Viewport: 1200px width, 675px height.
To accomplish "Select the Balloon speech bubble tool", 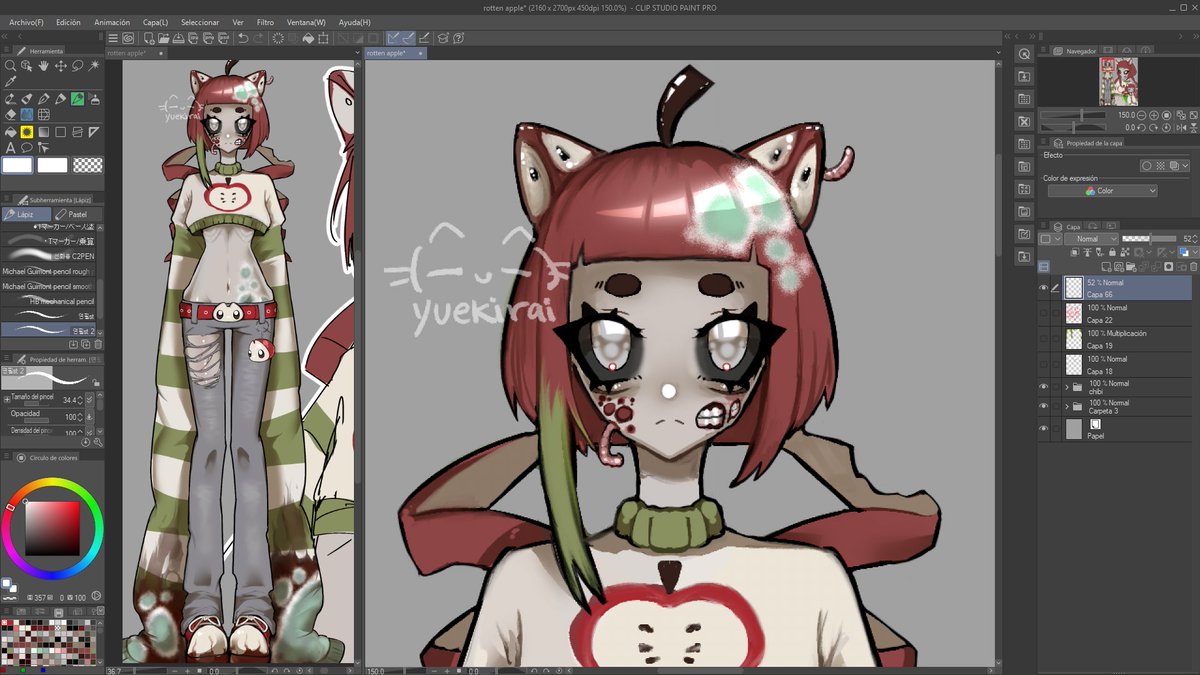I will tap(27, 147).
